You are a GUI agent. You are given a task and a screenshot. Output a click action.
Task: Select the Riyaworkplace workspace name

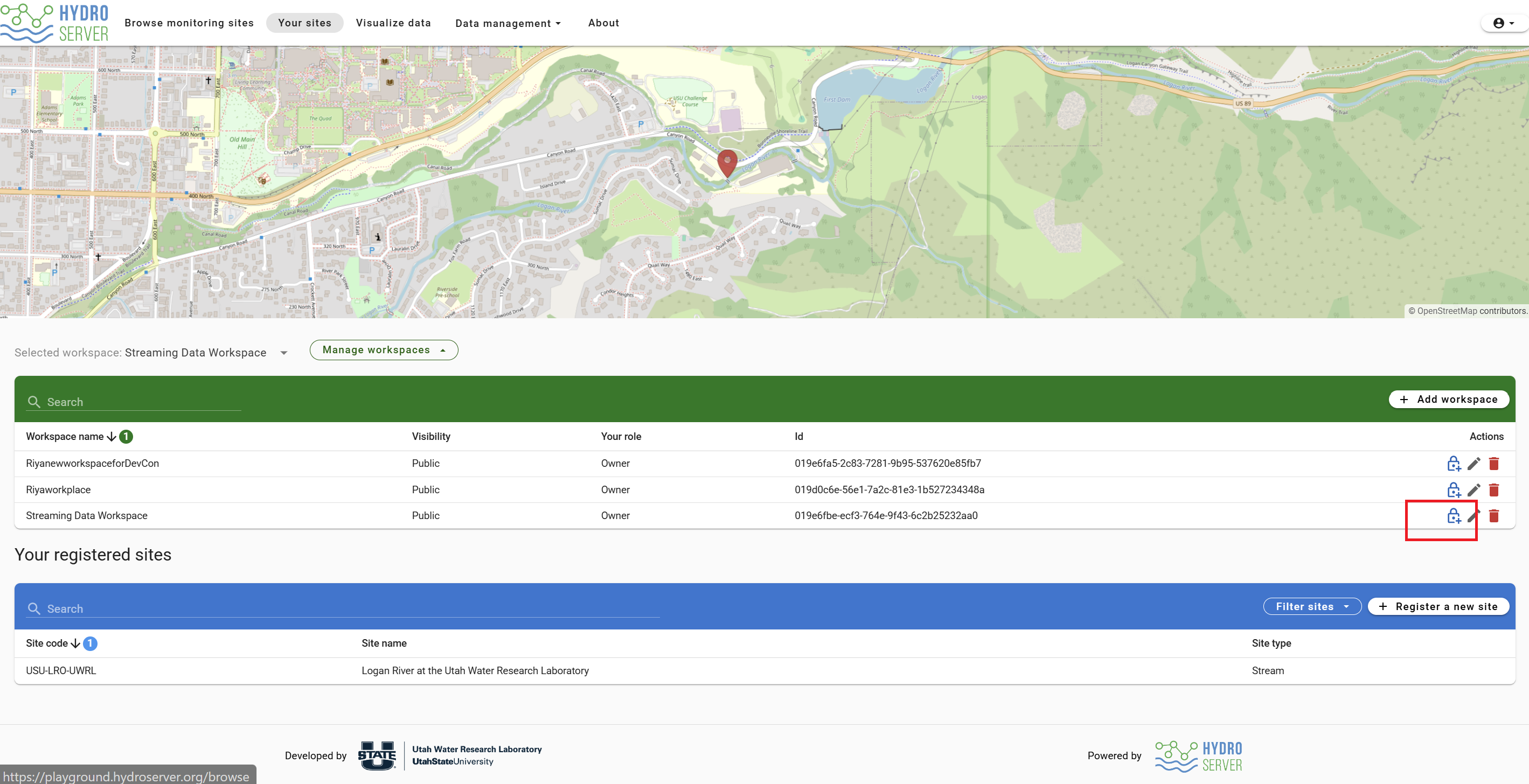tap(58, 490)
